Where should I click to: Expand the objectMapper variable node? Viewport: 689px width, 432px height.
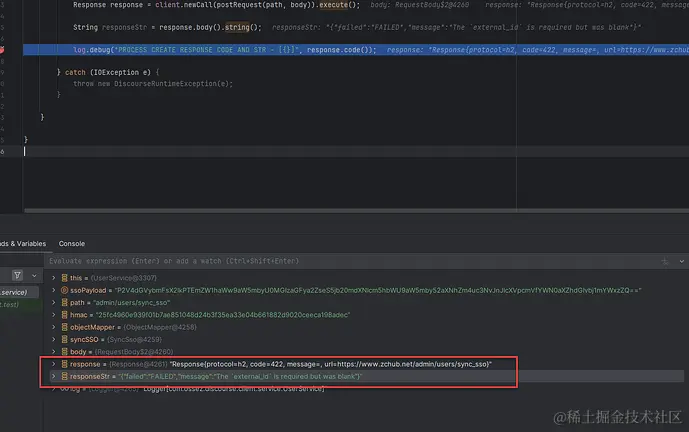pos(54,327)
